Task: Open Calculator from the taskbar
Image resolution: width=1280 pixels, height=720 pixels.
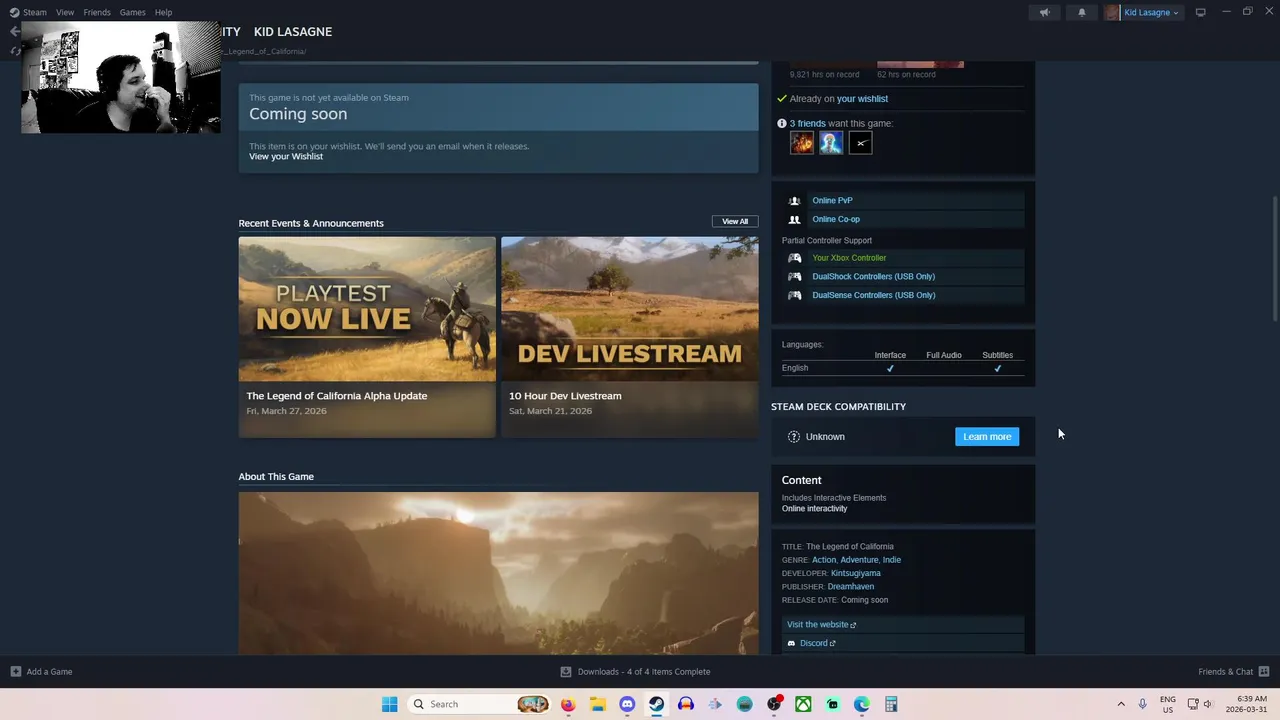Action: click(891, 704)
